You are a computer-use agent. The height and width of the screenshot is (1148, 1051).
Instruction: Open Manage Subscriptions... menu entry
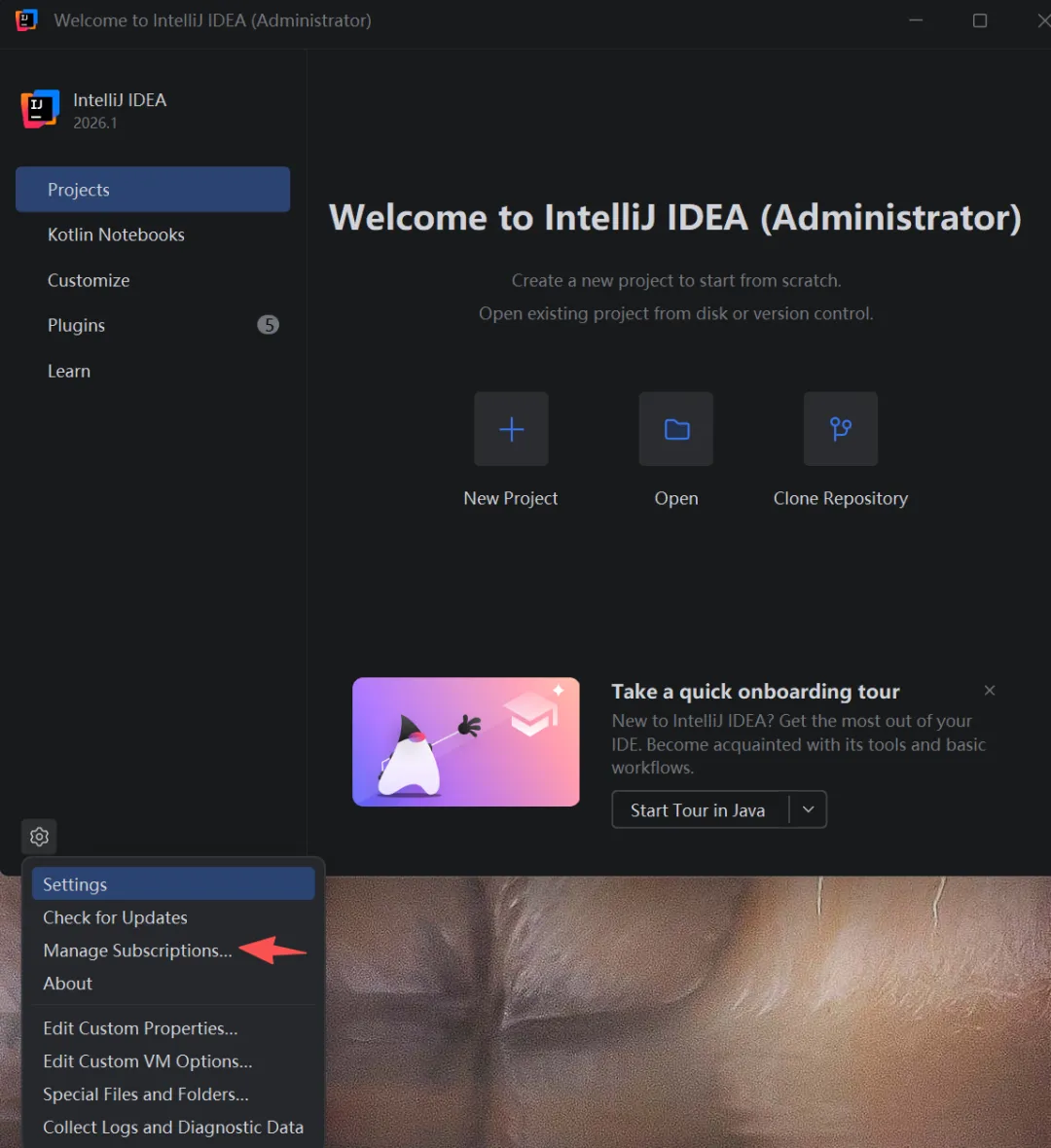(173, 951)
